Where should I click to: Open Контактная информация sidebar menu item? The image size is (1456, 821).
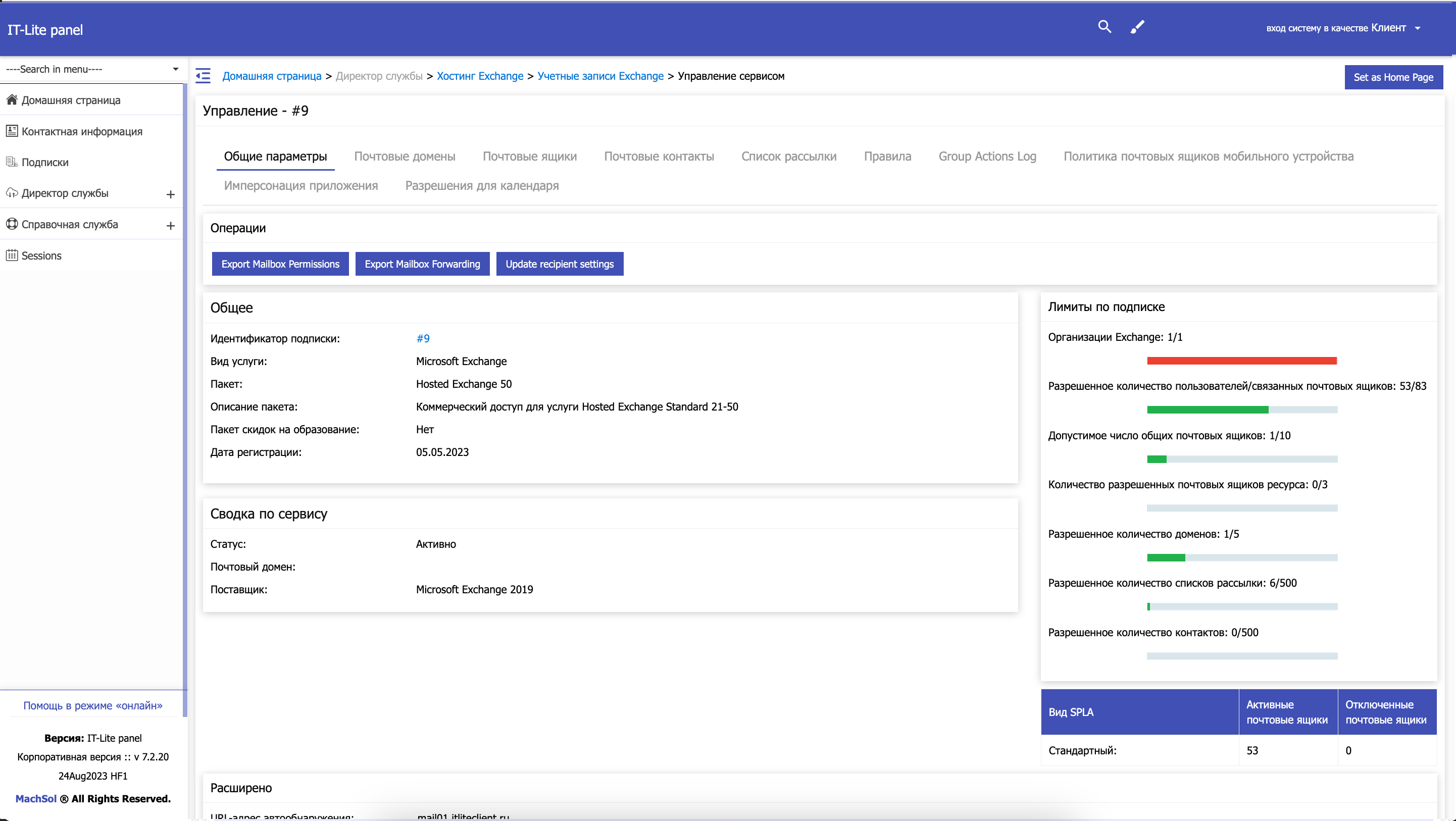[91, 131]
